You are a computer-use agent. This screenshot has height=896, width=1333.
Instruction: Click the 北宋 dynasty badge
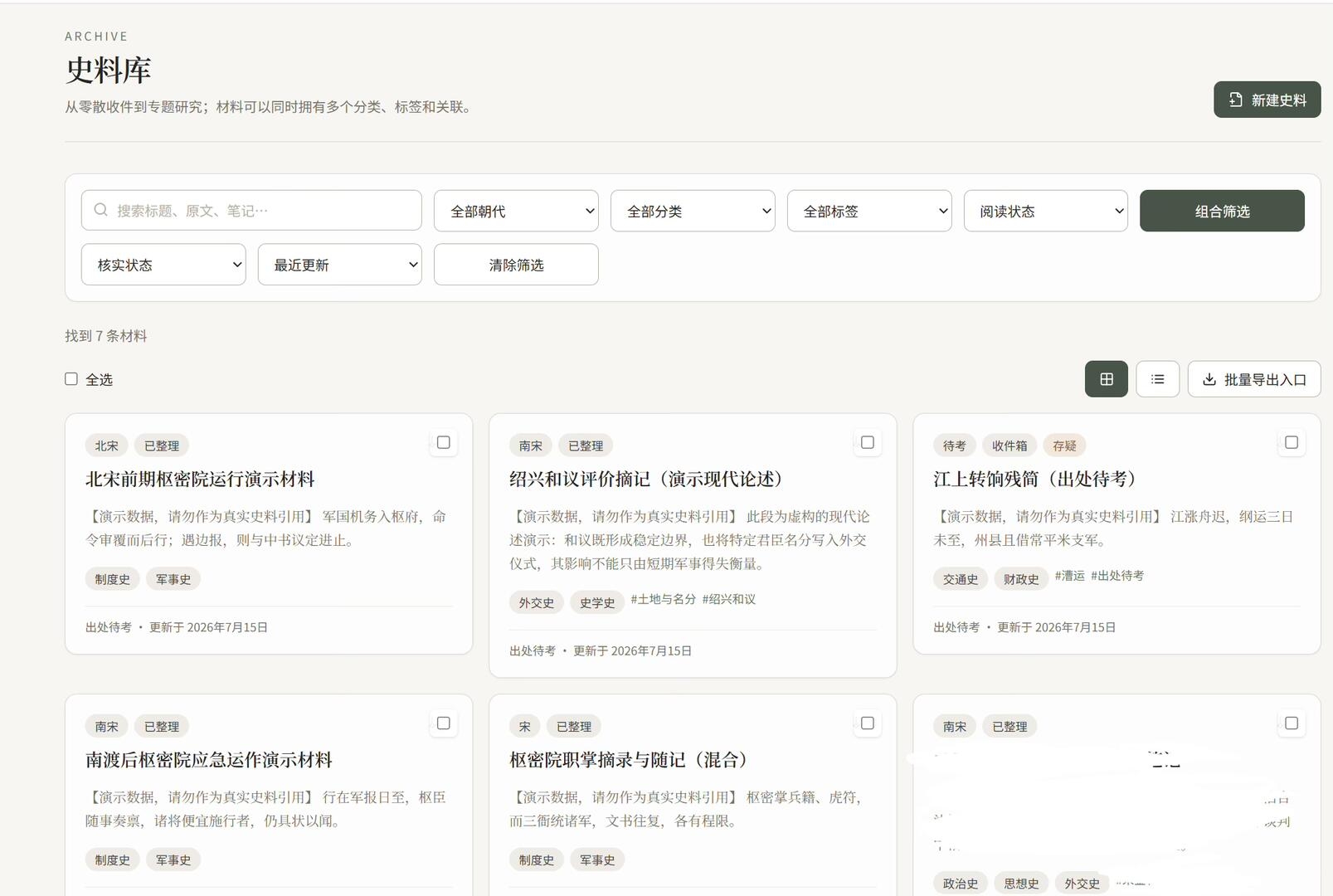tap(106, 446)
